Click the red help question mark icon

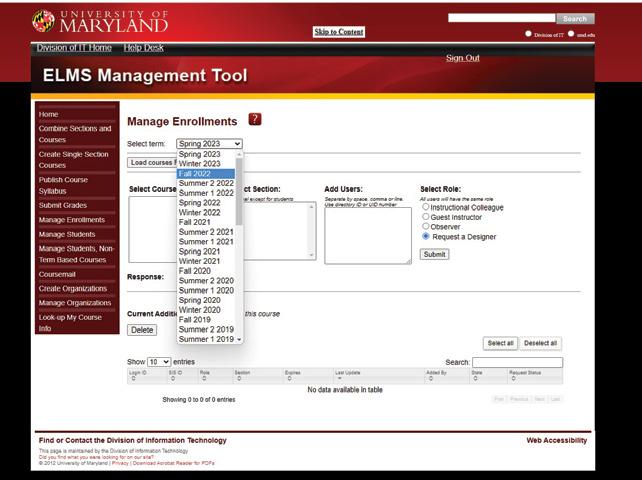point(255,119)
